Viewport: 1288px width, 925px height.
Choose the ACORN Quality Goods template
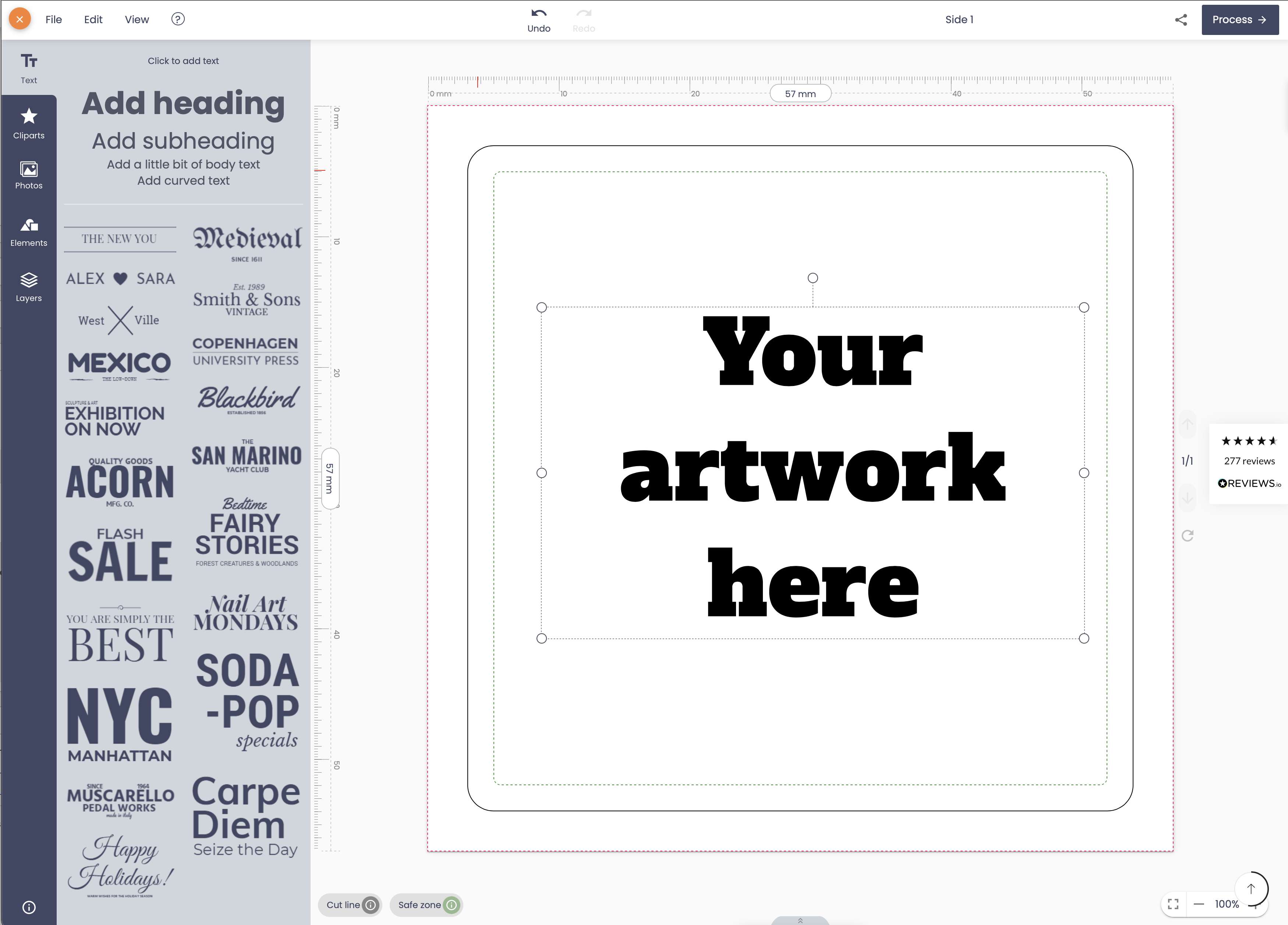click(120, 482)
